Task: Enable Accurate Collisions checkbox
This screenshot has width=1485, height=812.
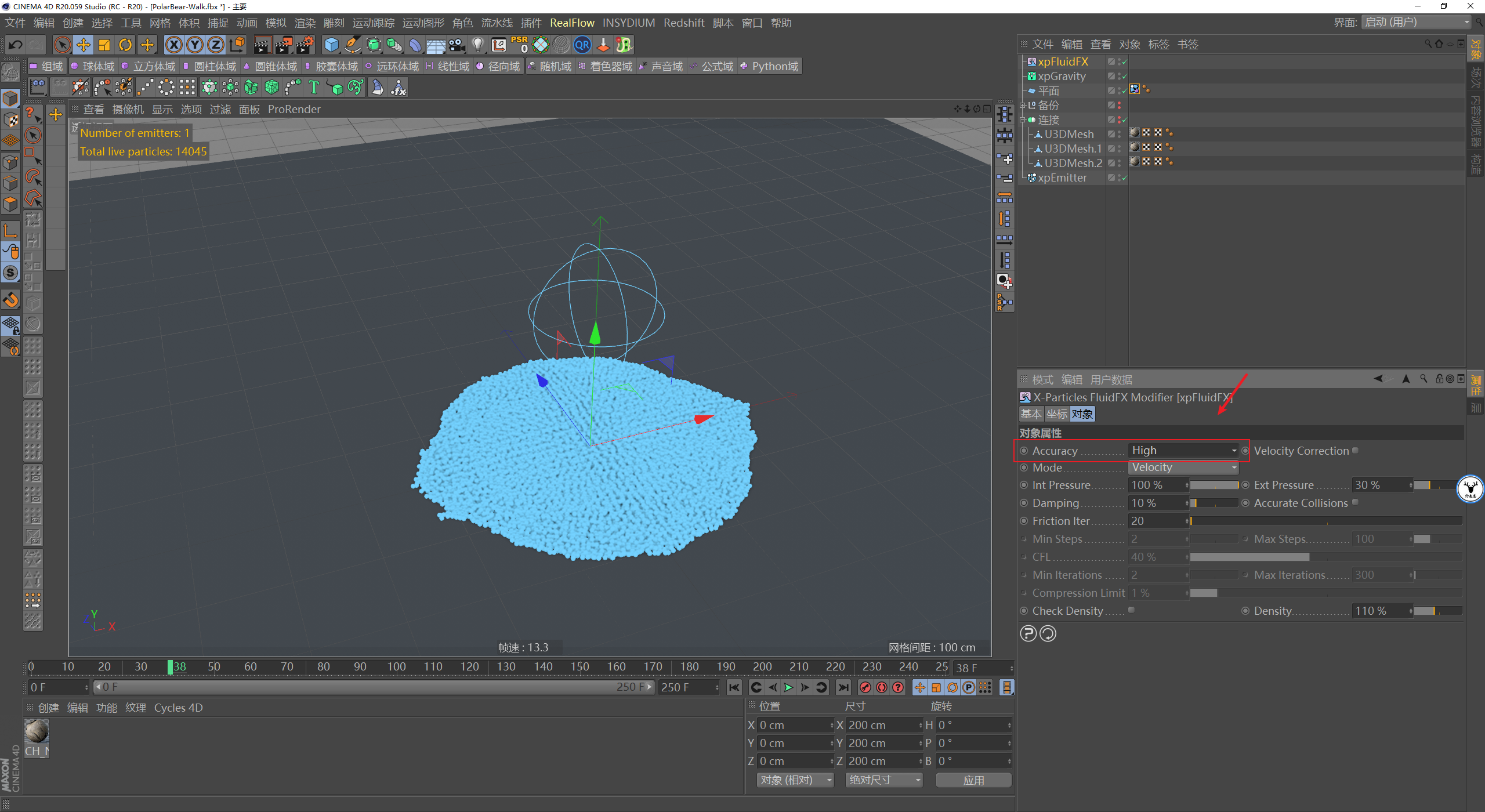Action: 1356,502
